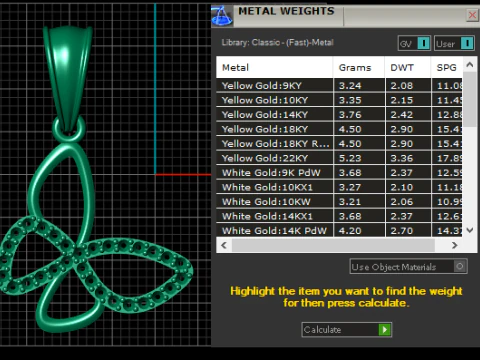This screenshot has height=360, width=480.
Task: Click the 3.21 grams value
Action: [x=350, y=202]
